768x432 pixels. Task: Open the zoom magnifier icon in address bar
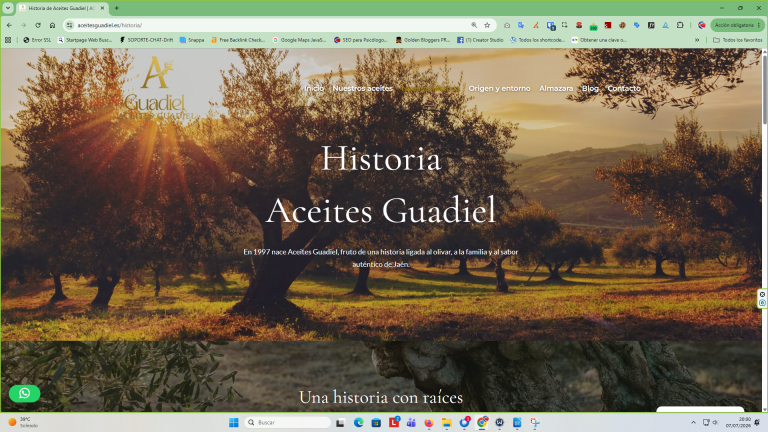[x=474, y=25]
